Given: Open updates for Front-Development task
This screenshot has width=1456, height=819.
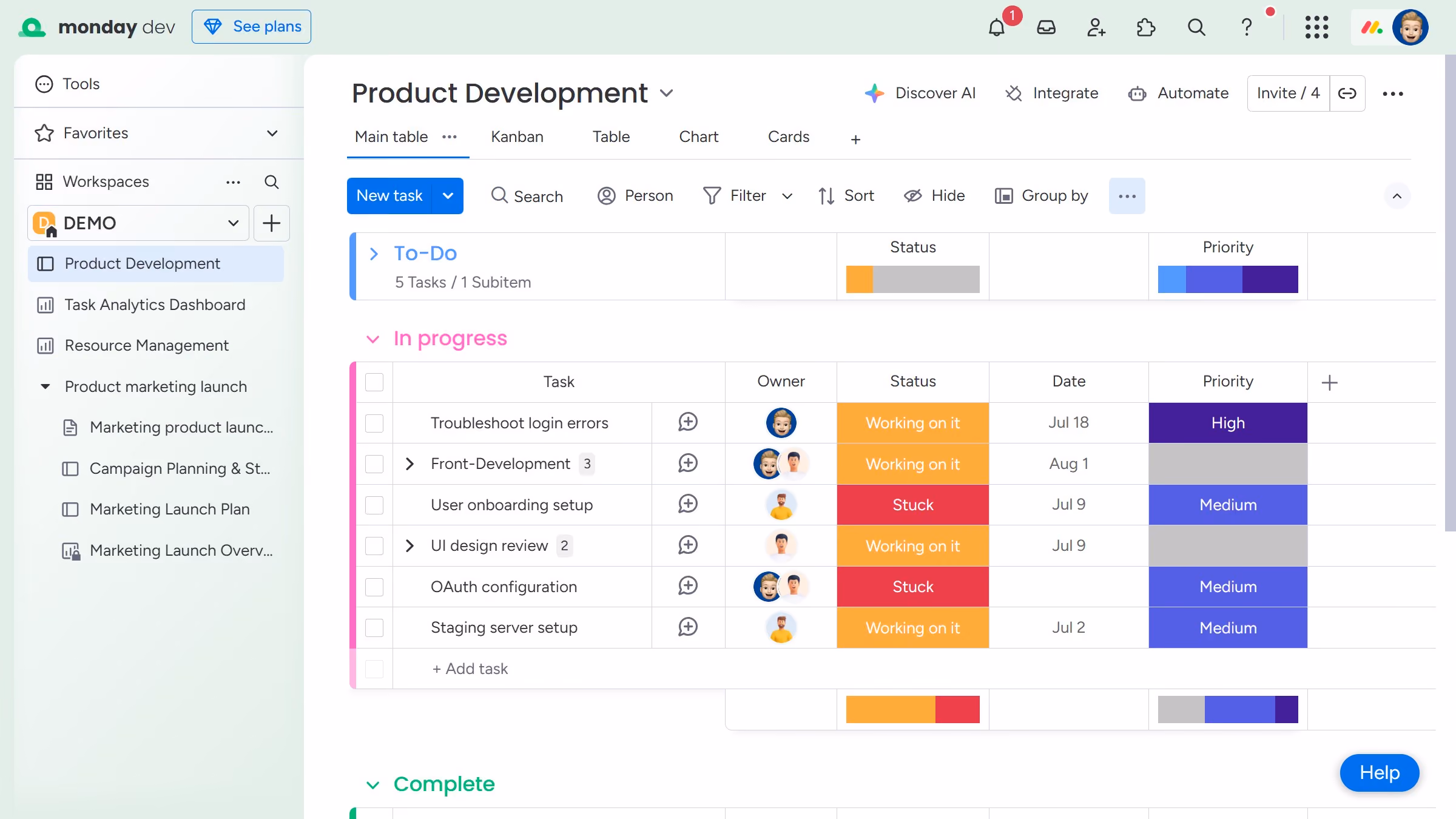Looking at the screenshot, I should (688, 463).
